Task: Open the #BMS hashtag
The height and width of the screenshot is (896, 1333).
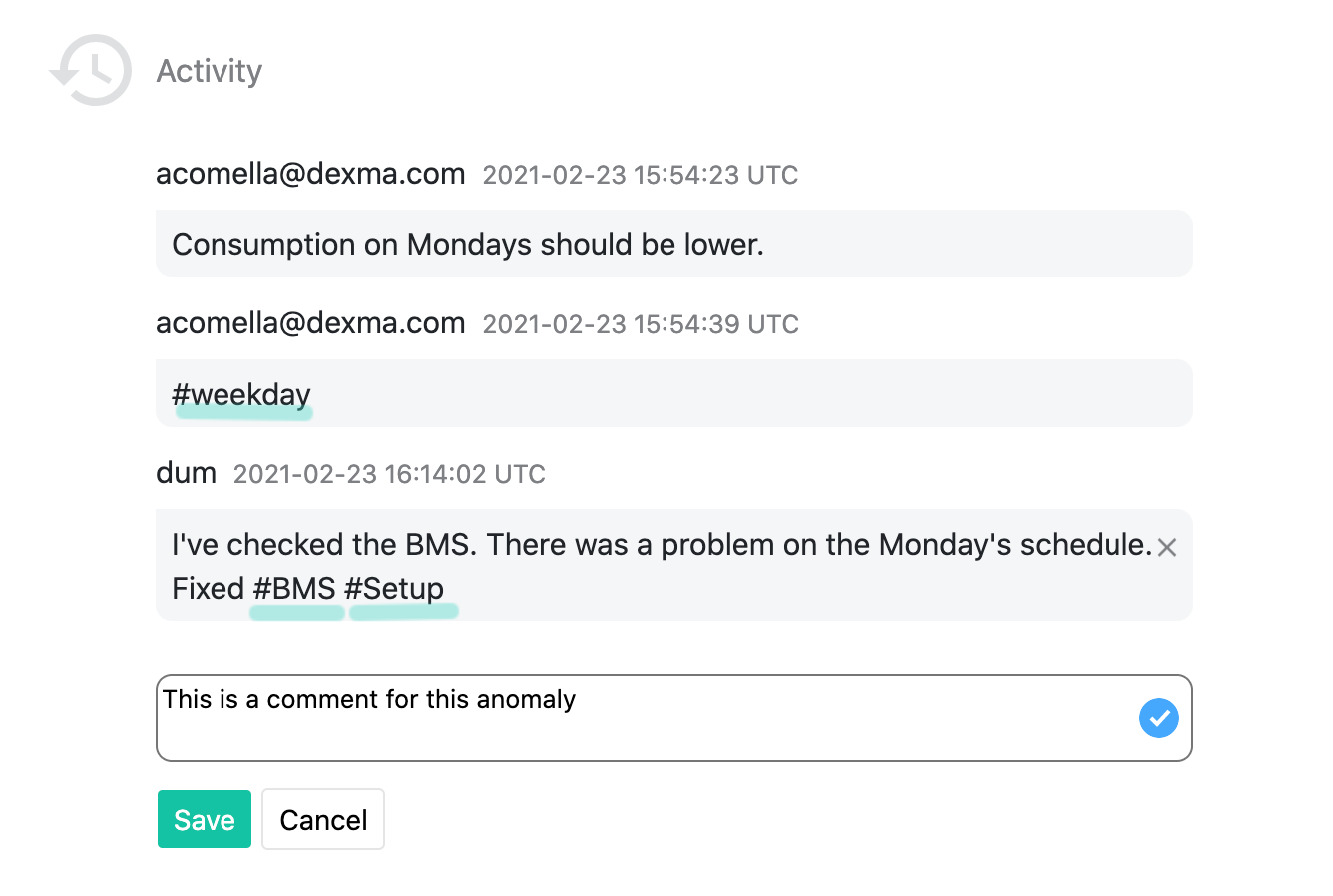Action: click(x=294, y=589)
